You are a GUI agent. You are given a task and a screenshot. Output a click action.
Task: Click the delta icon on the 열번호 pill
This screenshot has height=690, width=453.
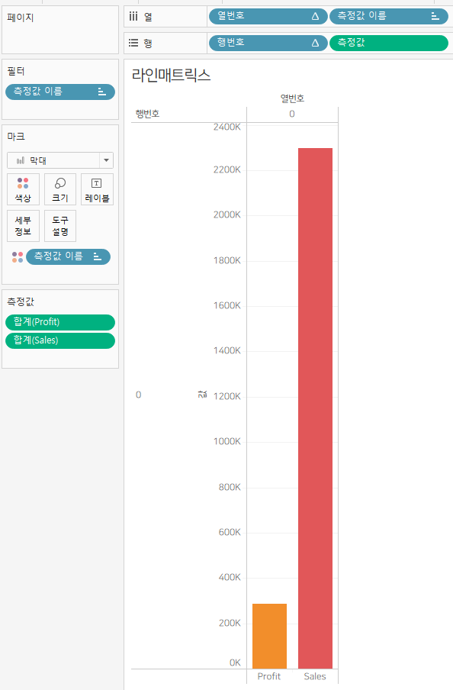point(315,17)
